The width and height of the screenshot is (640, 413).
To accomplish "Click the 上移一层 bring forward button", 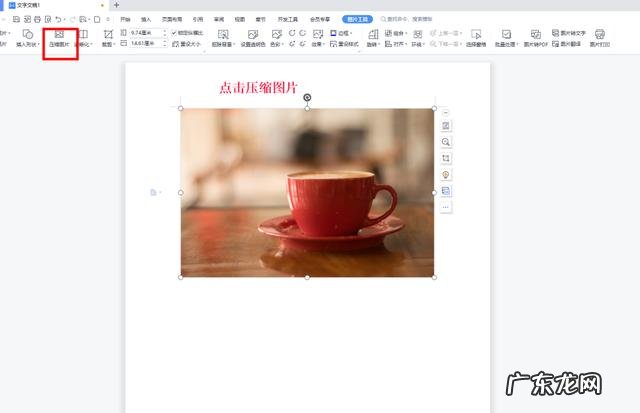I will tap(446, 33).
